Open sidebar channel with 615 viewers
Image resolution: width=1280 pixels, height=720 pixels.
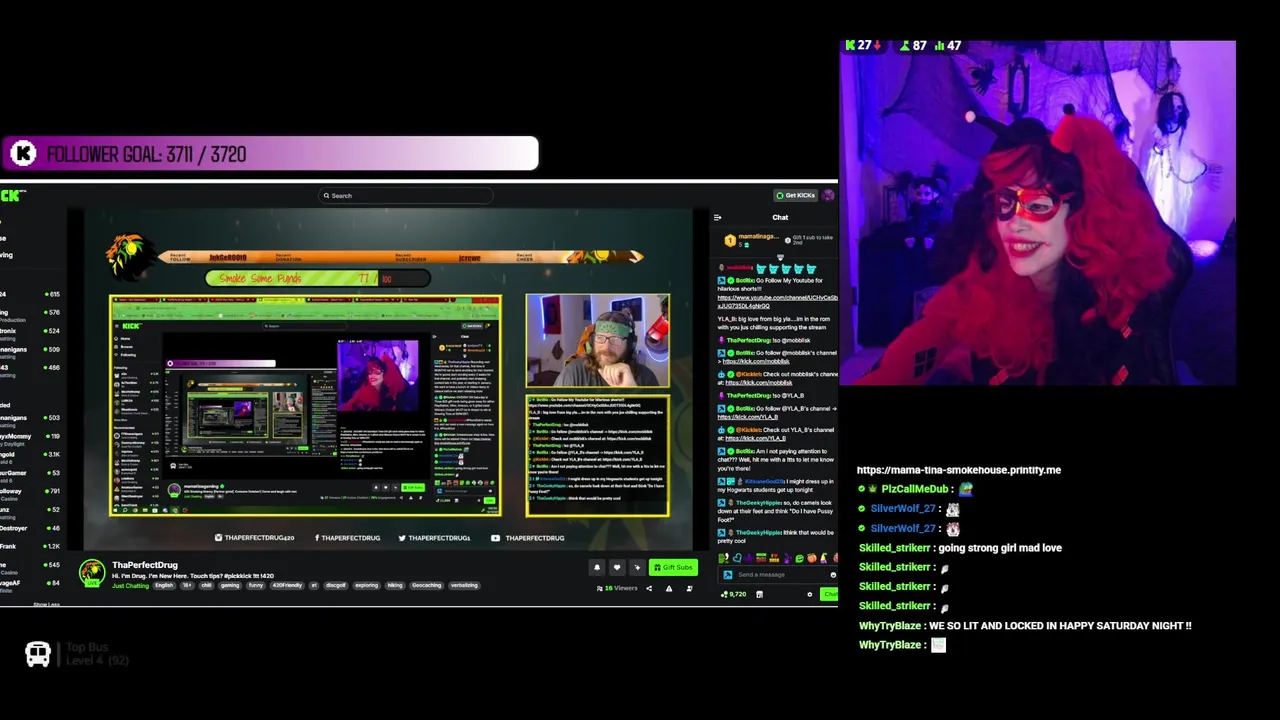[x=30, y=294]
